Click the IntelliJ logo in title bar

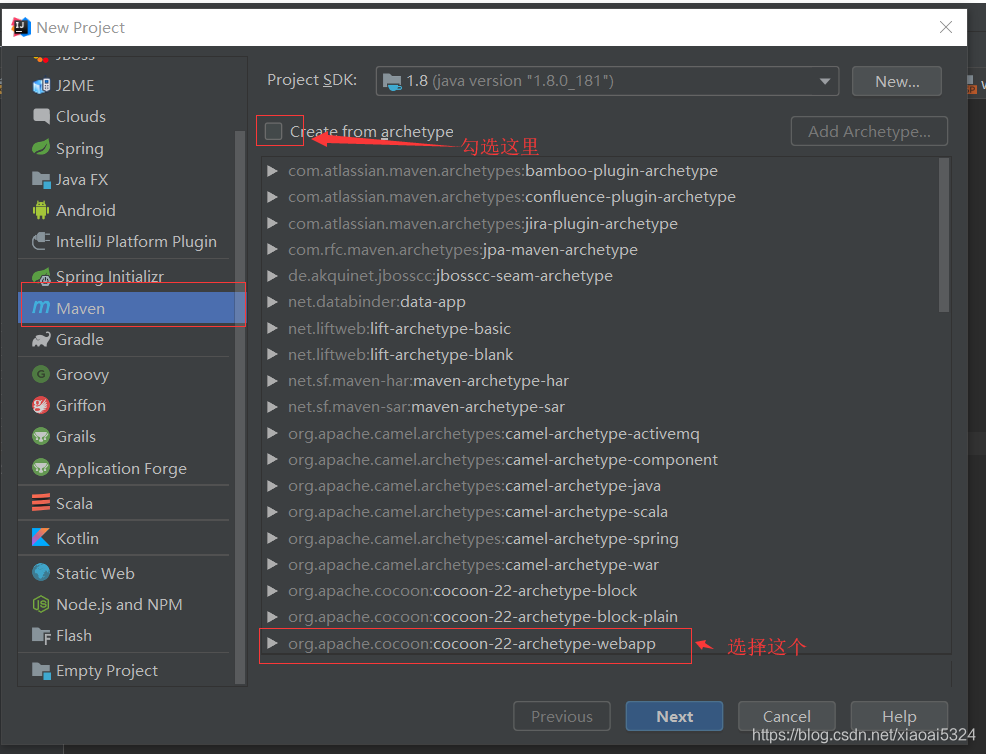[21, 27]
